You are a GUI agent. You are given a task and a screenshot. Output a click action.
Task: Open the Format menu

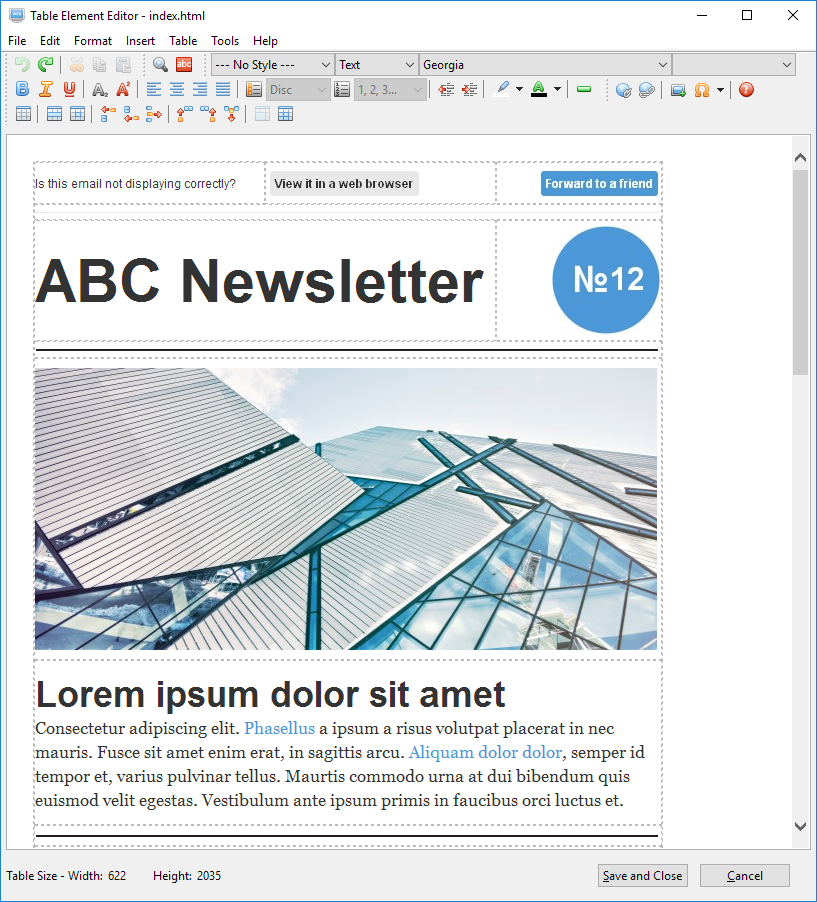tap(93, 41)
